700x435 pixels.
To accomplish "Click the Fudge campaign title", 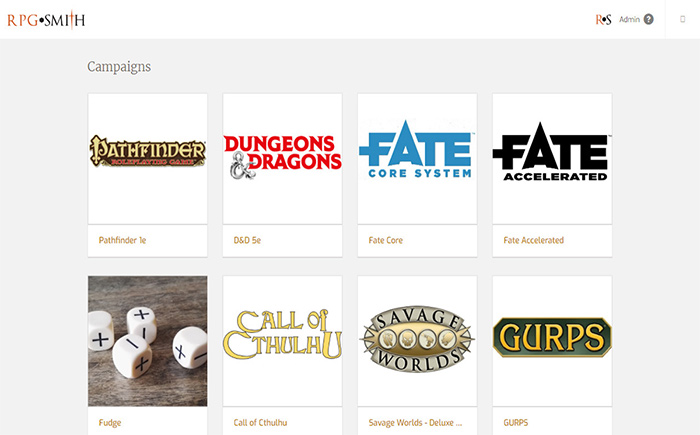I will [110, 422].
